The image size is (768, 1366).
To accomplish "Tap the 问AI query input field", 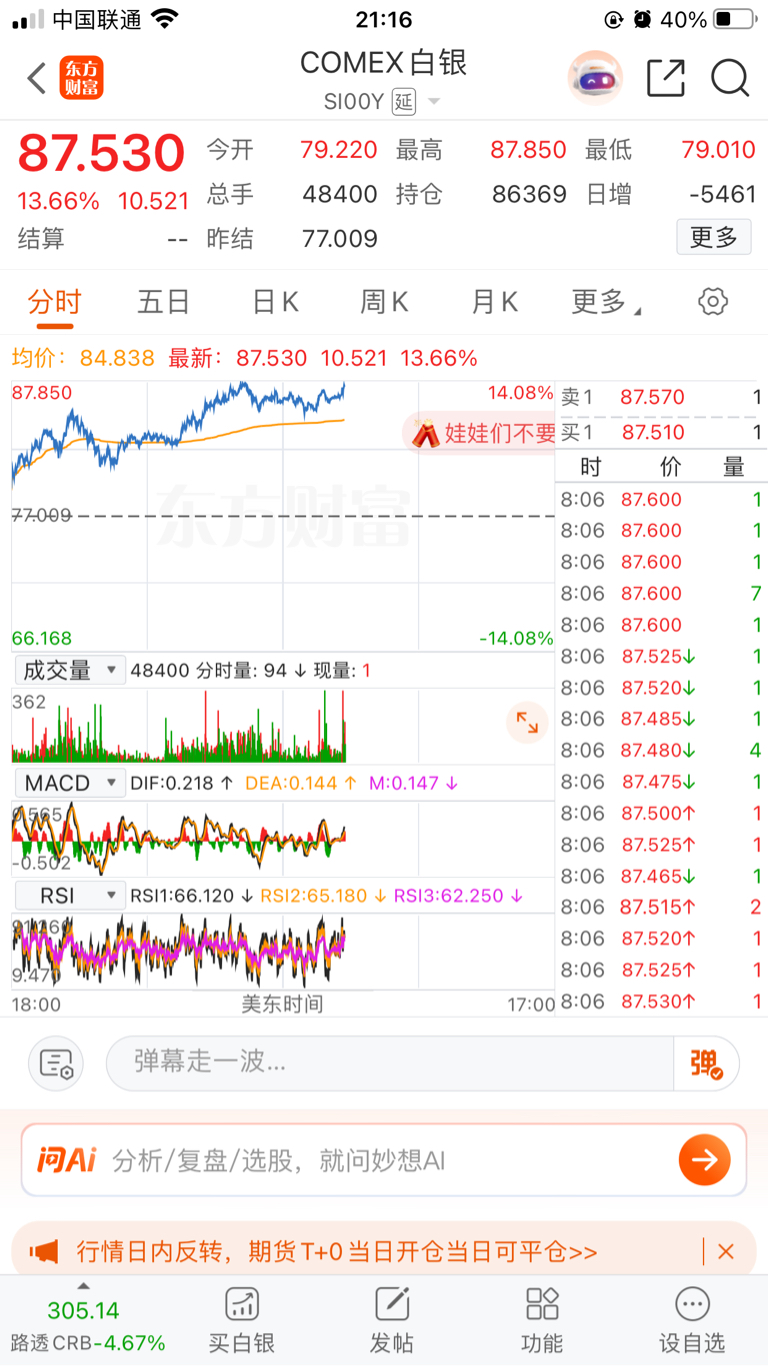I will point(385,1160).
